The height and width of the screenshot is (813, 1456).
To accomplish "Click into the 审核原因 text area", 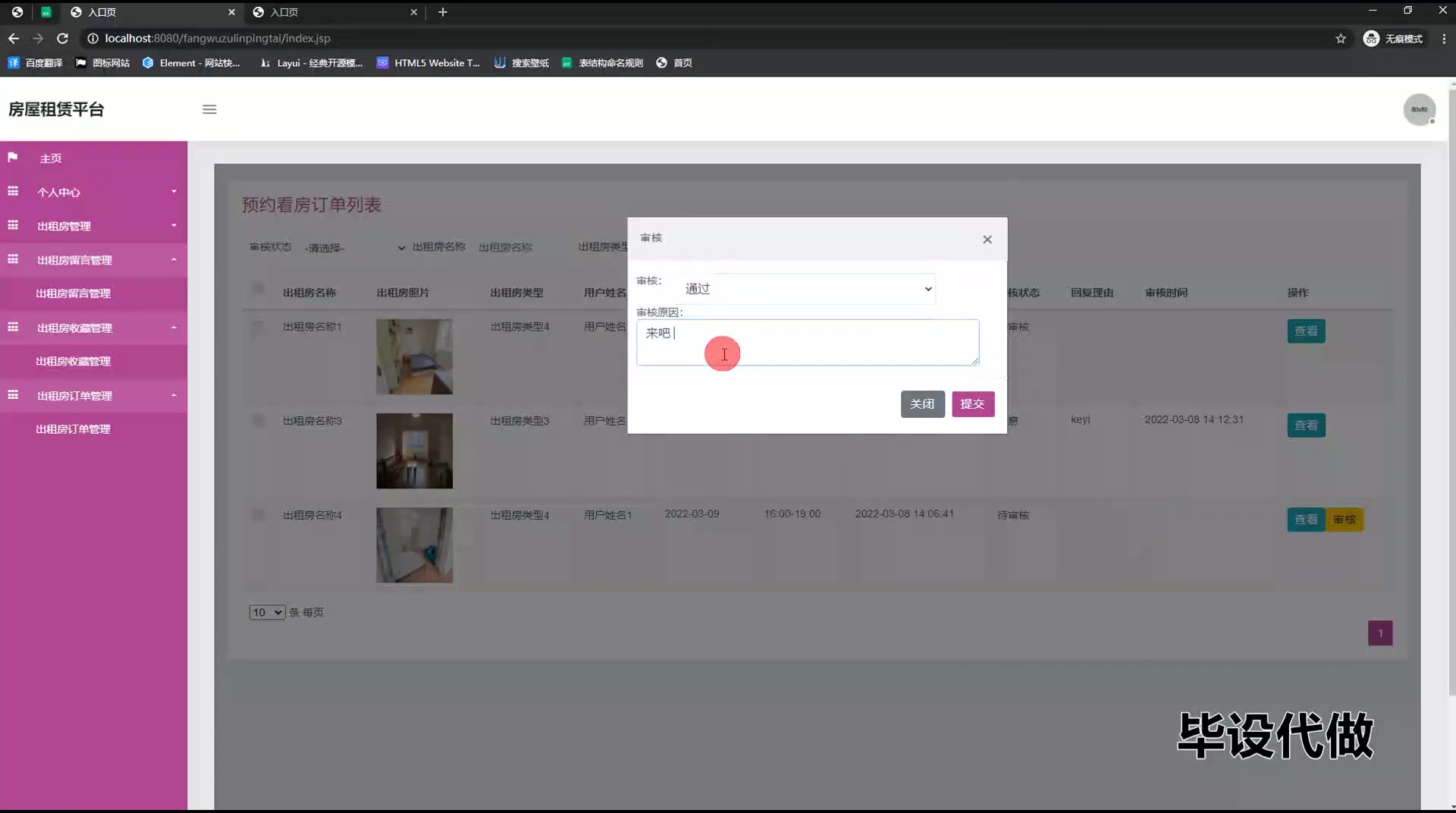I will point(808,342).
